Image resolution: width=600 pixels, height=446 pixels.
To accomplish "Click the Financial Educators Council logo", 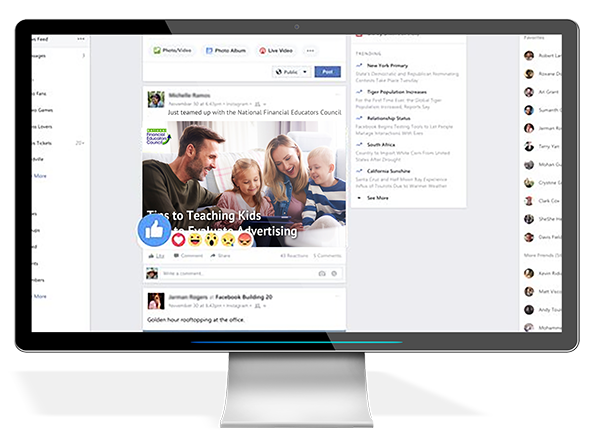I will [158, 137].
